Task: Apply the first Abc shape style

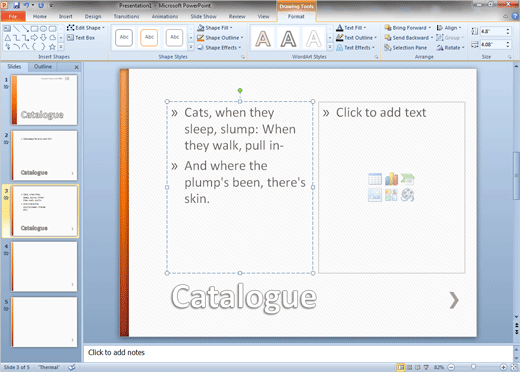Action: pyautogui.click(x=124, y=37)
